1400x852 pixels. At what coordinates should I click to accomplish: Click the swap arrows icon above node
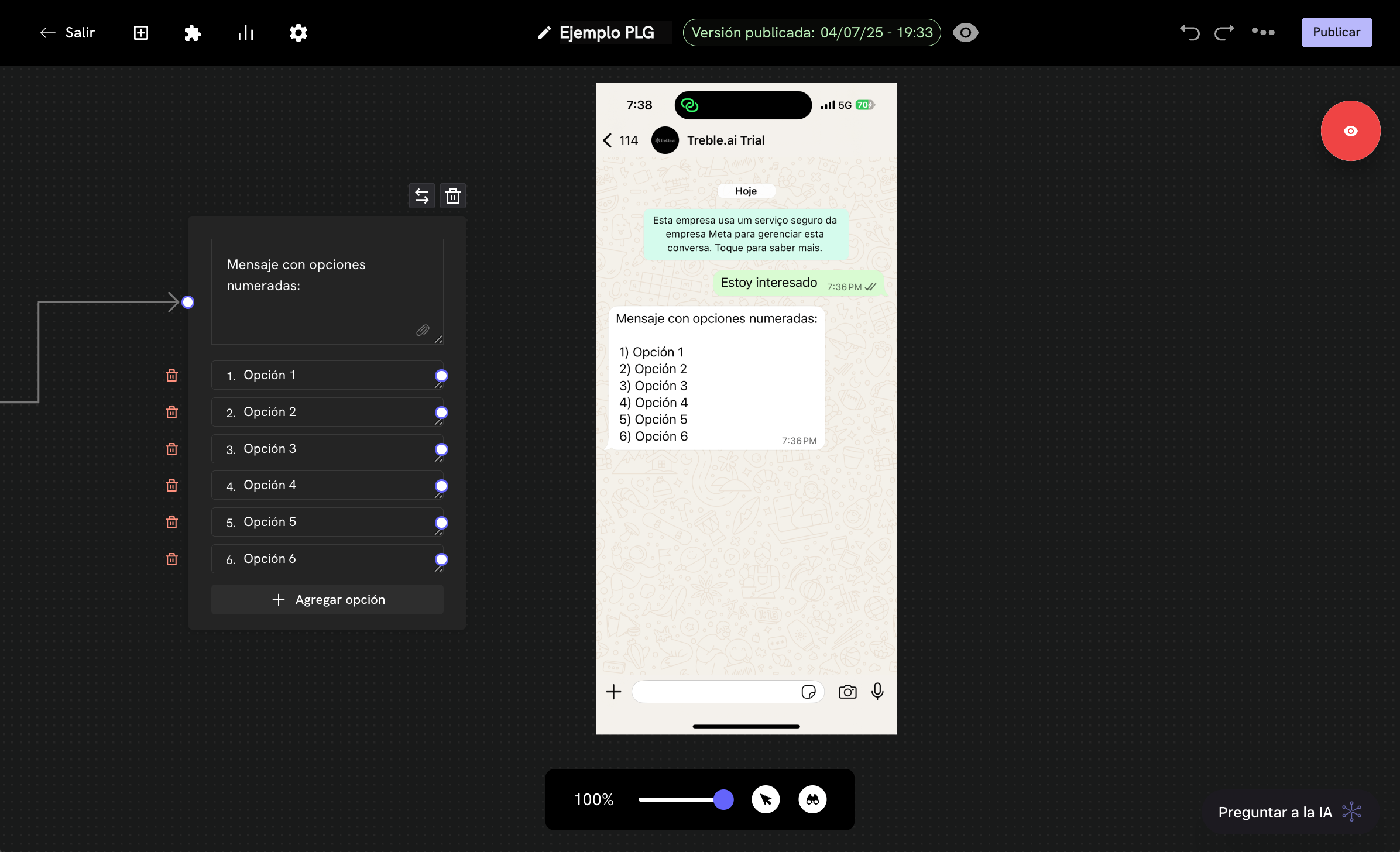(x=422, y=196)
